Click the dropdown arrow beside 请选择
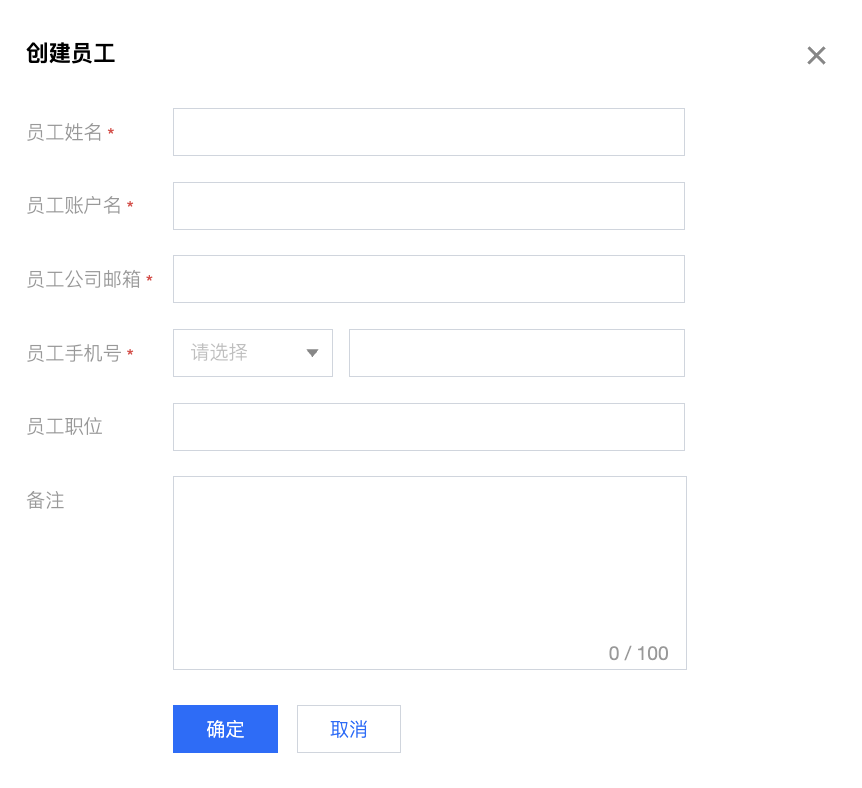This screenshot has width=862, height=788. coord(312,353)
